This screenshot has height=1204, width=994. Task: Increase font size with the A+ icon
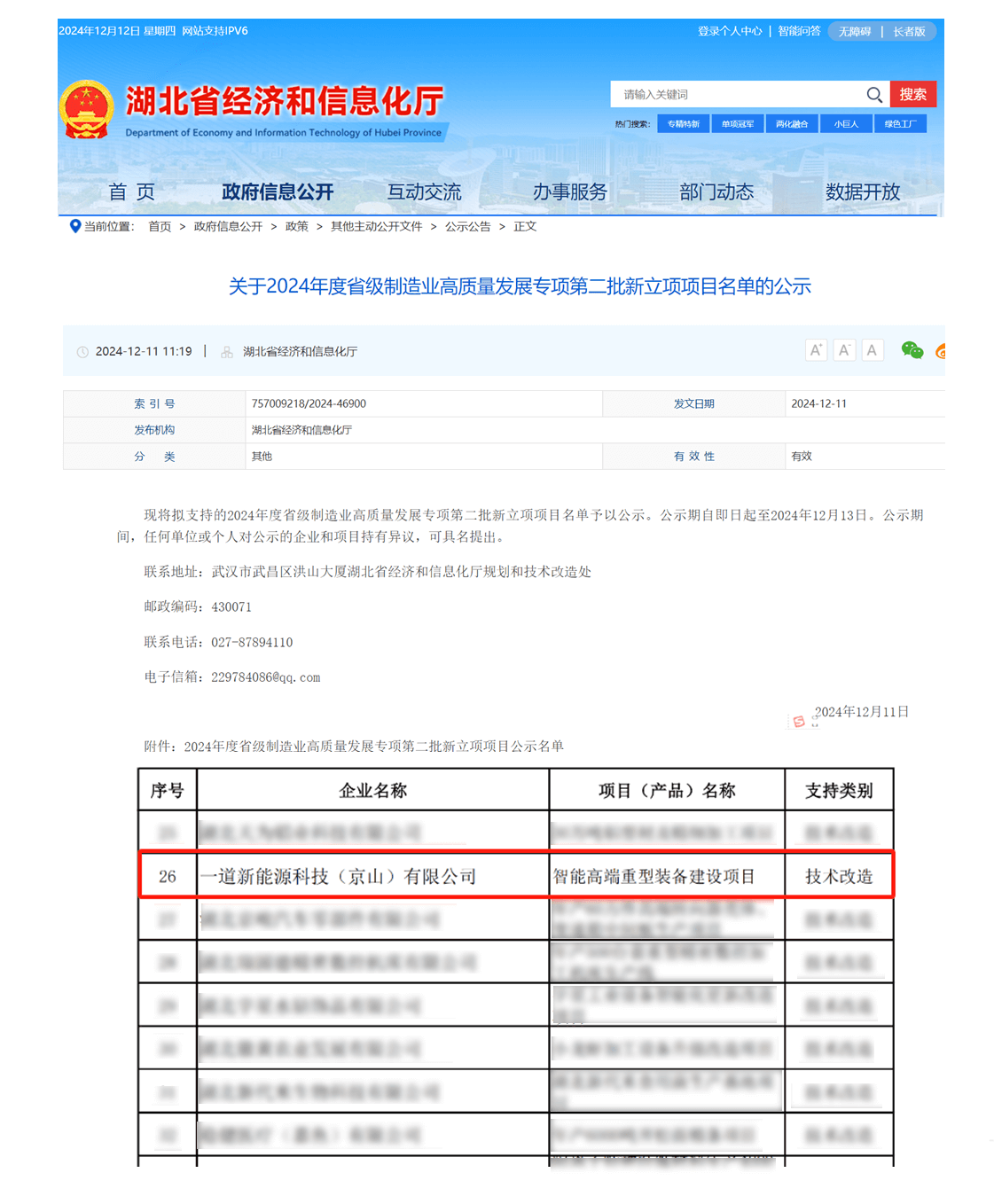(816, 350)
